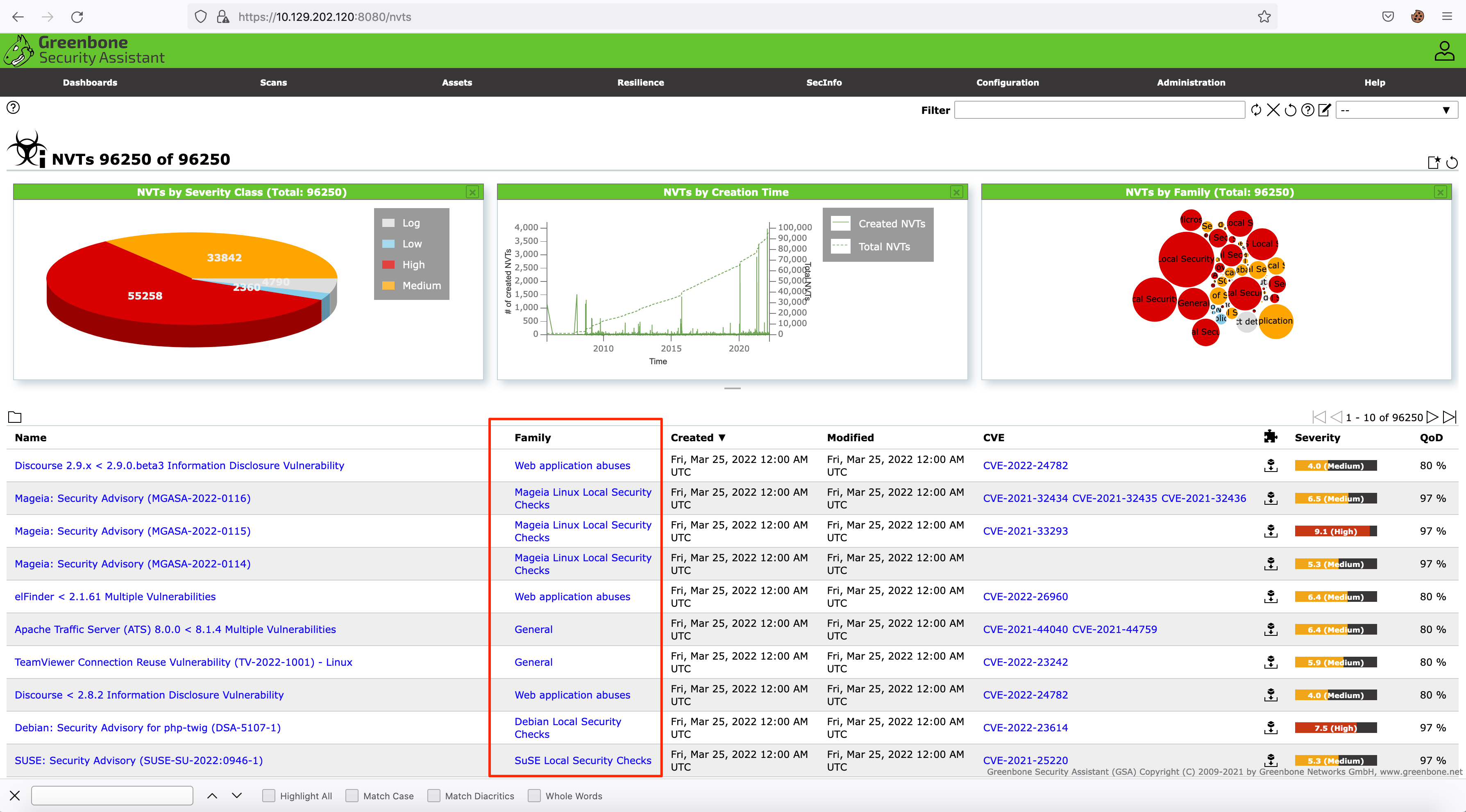Open elFinder < 2.1.61 Multiple Vulnerabilities NVT

pos(115,597)
